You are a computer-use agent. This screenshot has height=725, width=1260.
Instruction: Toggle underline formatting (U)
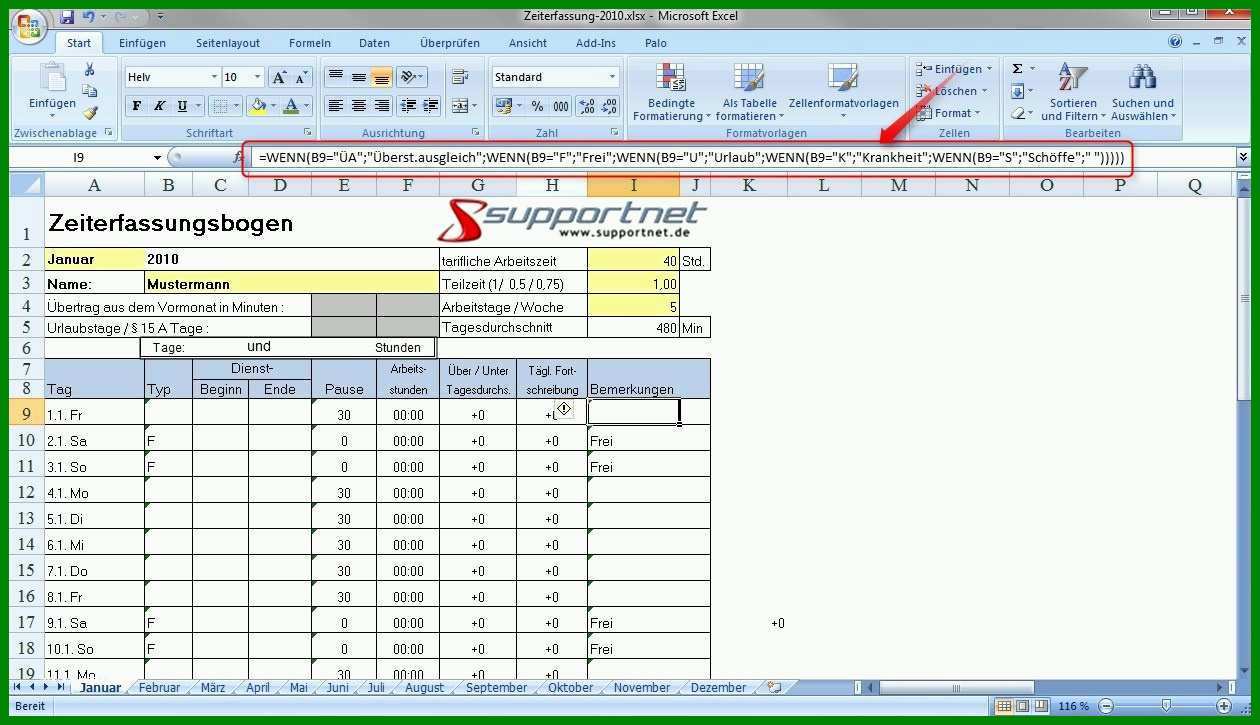(x=182, y=106)
